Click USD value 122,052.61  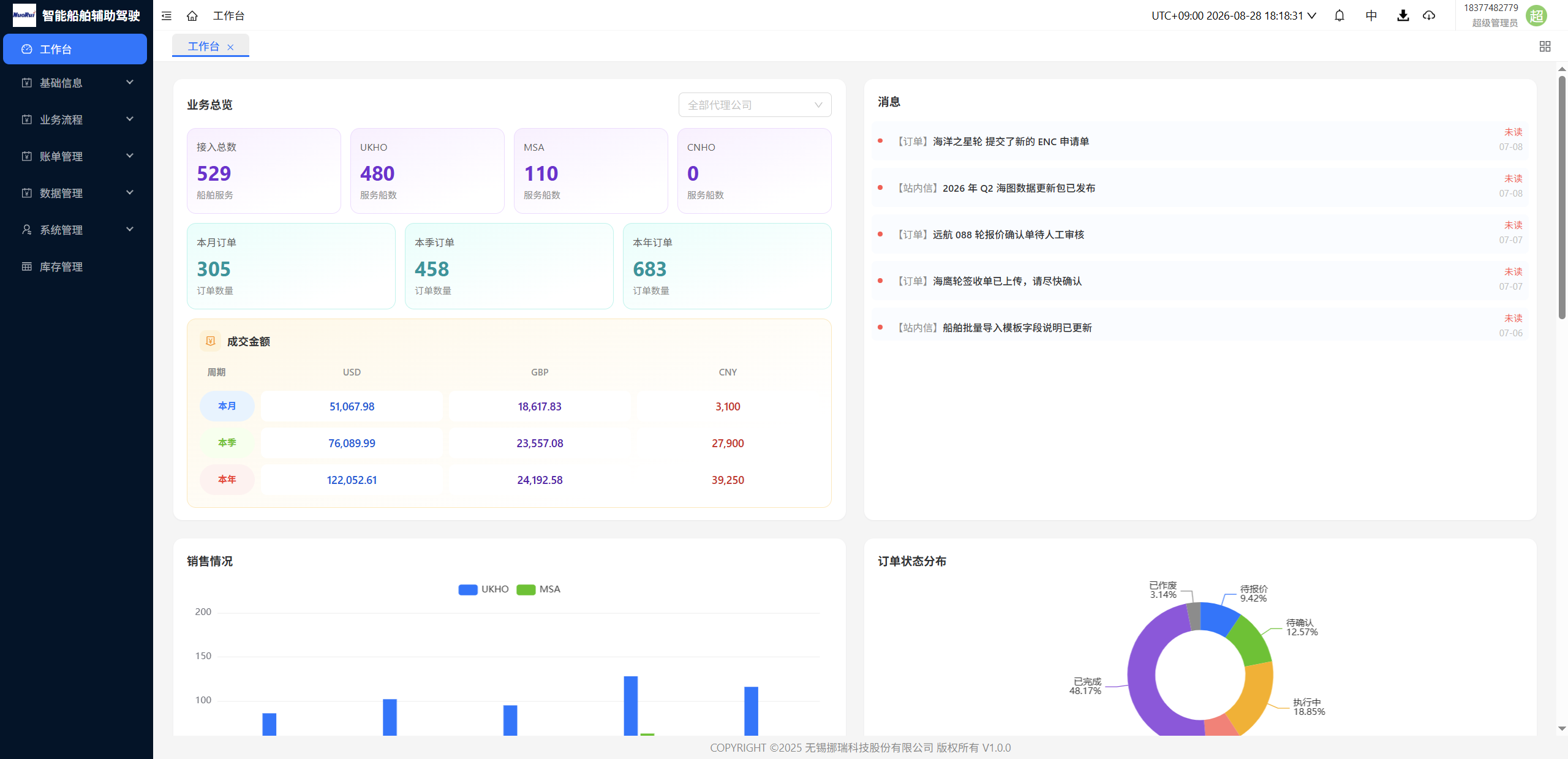(x=352, y=480)
